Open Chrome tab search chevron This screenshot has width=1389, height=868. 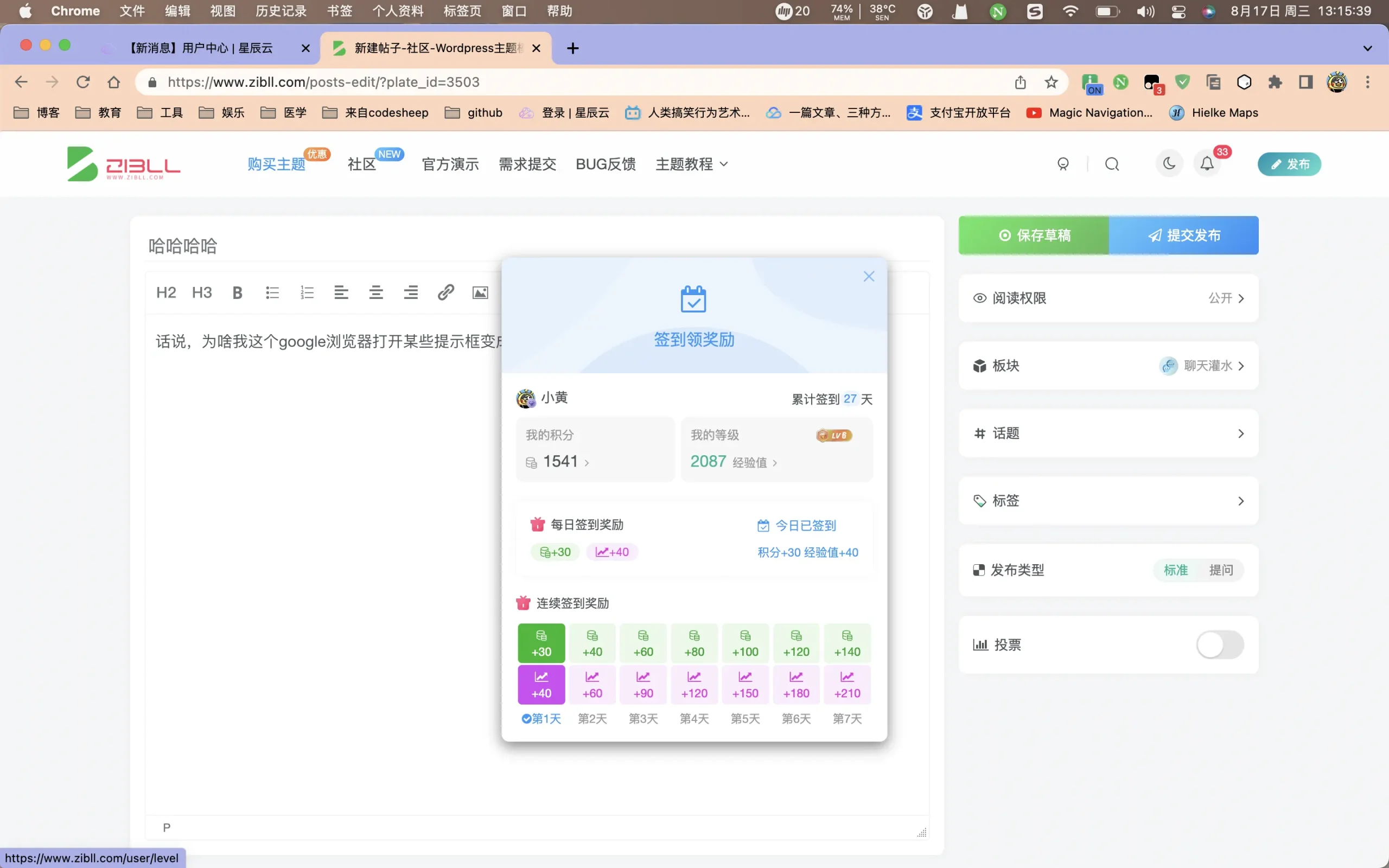[1367, 48]
